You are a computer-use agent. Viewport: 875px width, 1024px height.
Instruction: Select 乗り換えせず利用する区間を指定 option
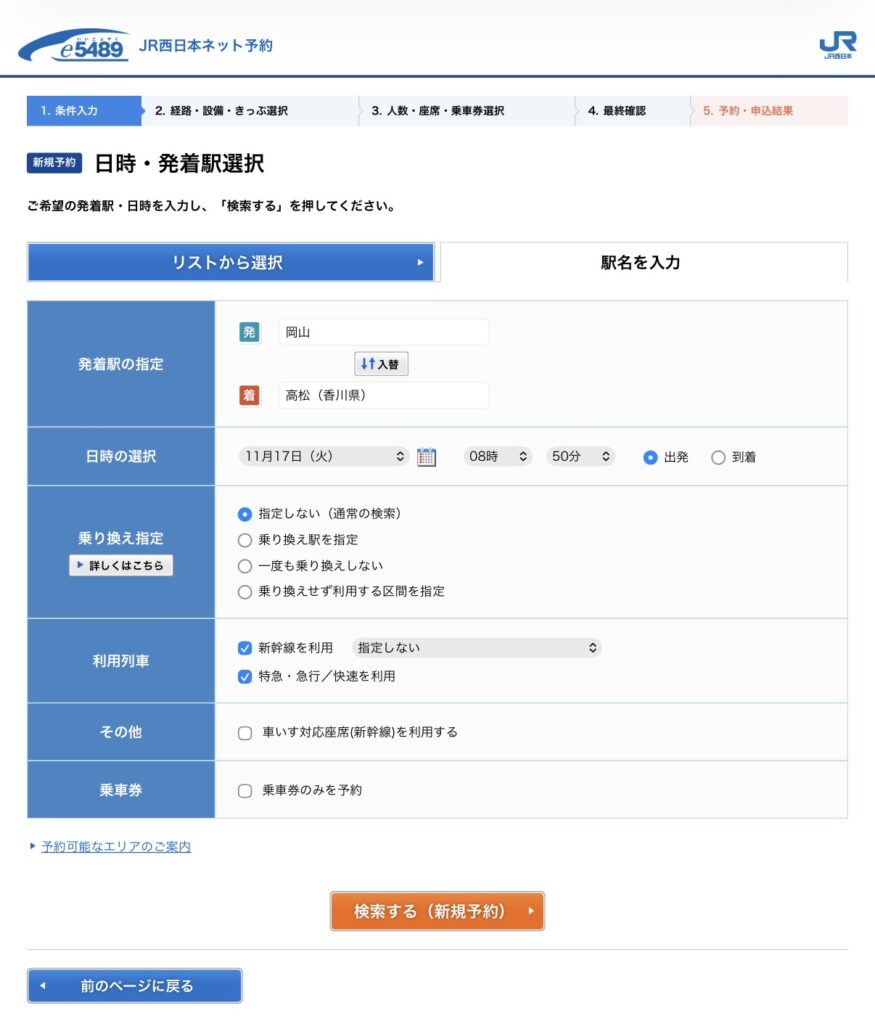(x=245, y=592)
